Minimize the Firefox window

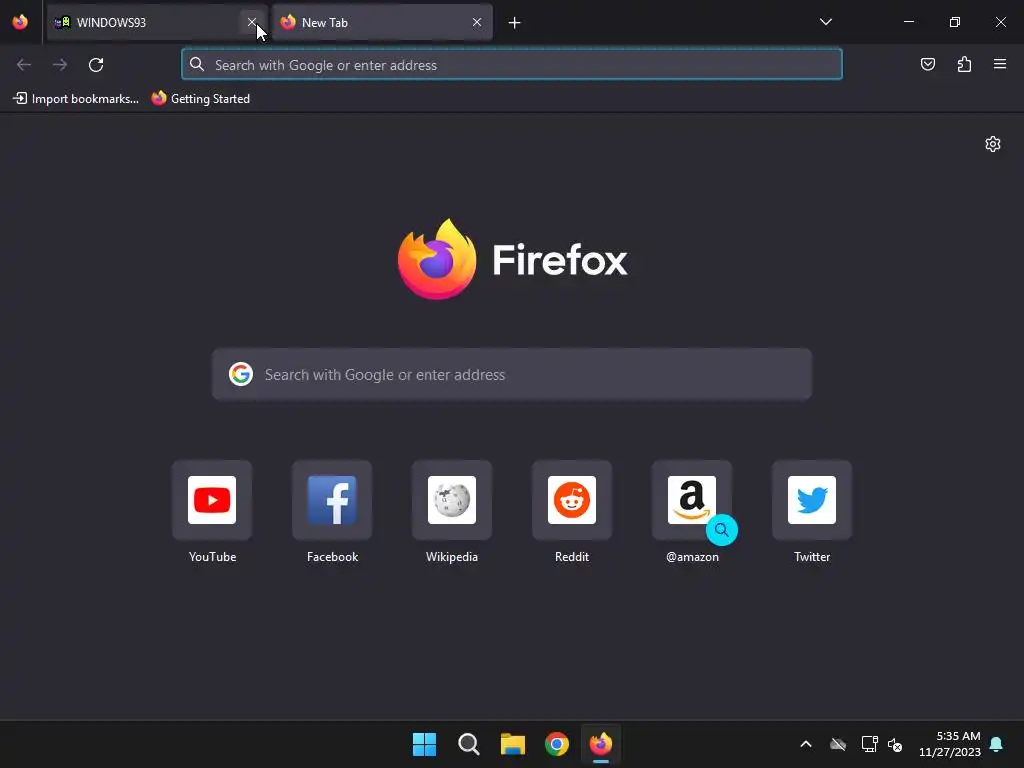pos(908,22)
